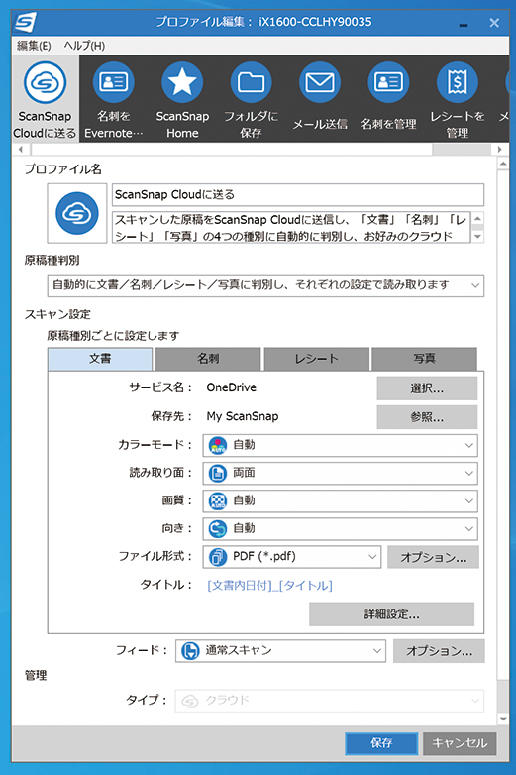Select the 名刺をEvernote profile icon
516x775 pixels.
114,82
